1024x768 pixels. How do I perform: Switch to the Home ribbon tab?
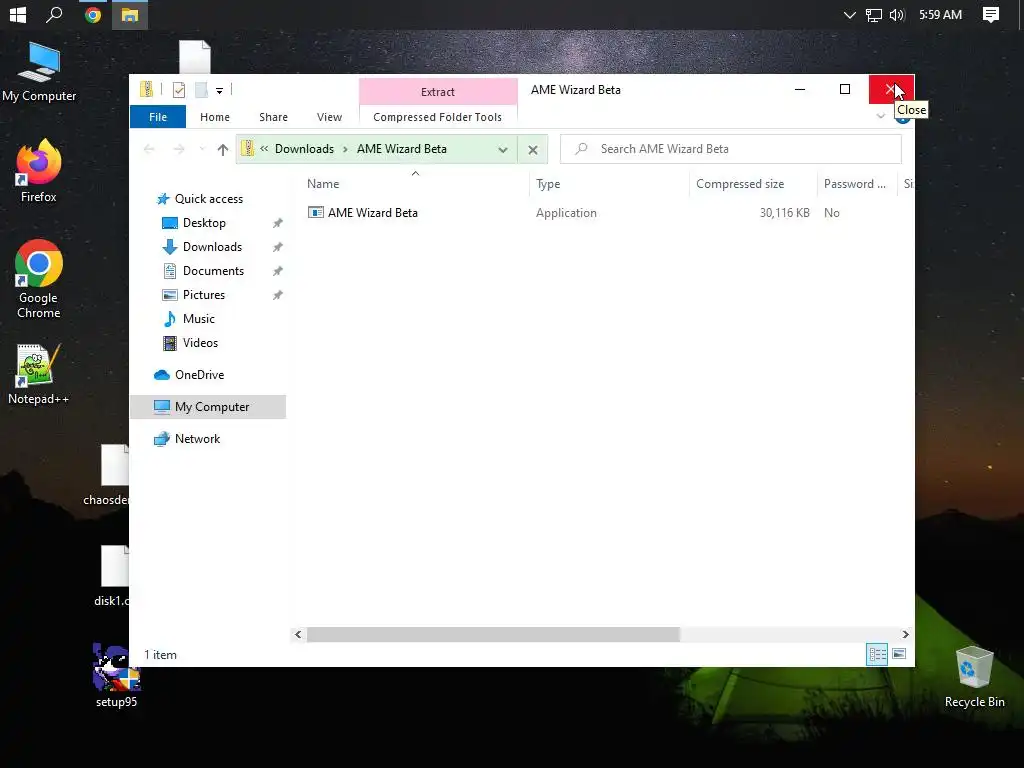[x=215, y=117]
